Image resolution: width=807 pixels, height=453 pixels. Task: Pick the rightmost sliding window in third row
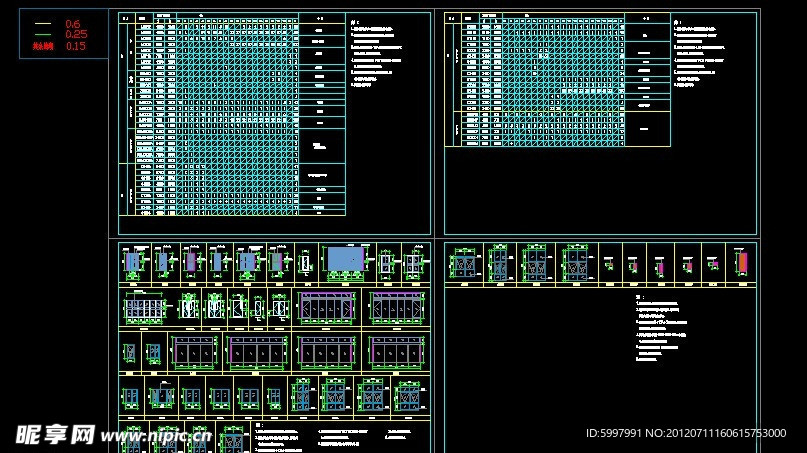(x=395, y=351)
